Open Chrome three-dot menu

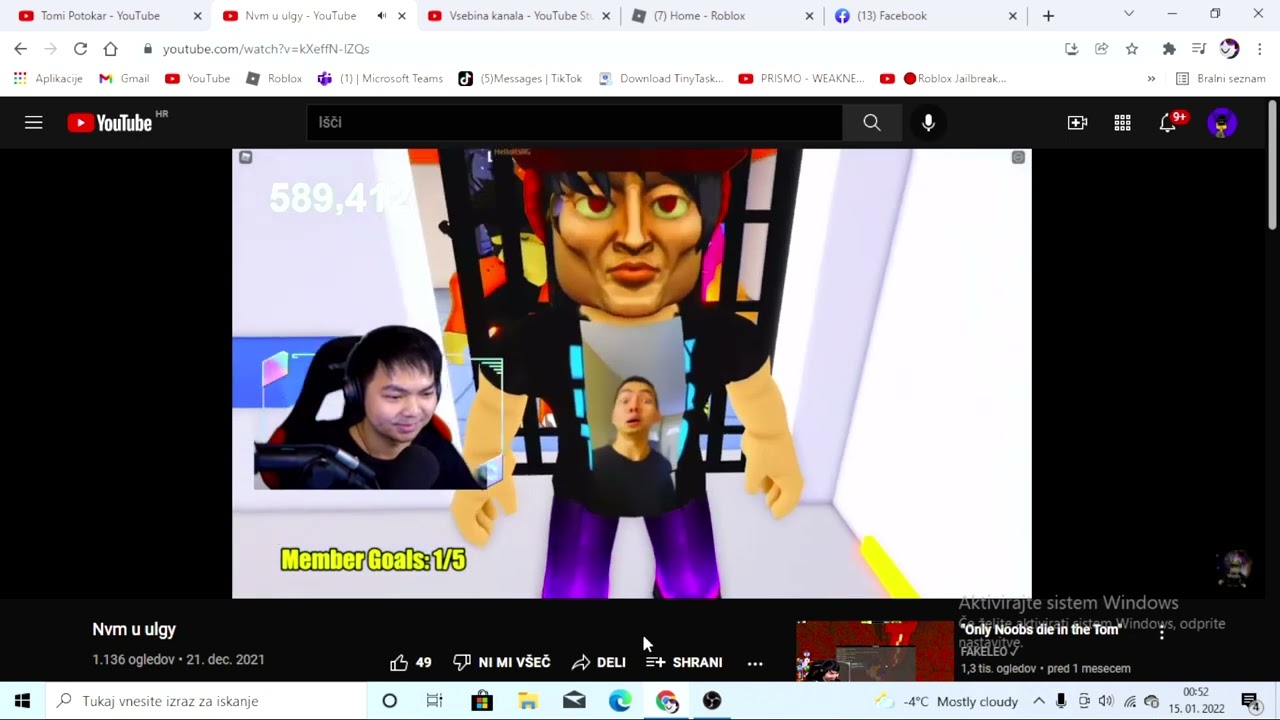[1259, 48]
